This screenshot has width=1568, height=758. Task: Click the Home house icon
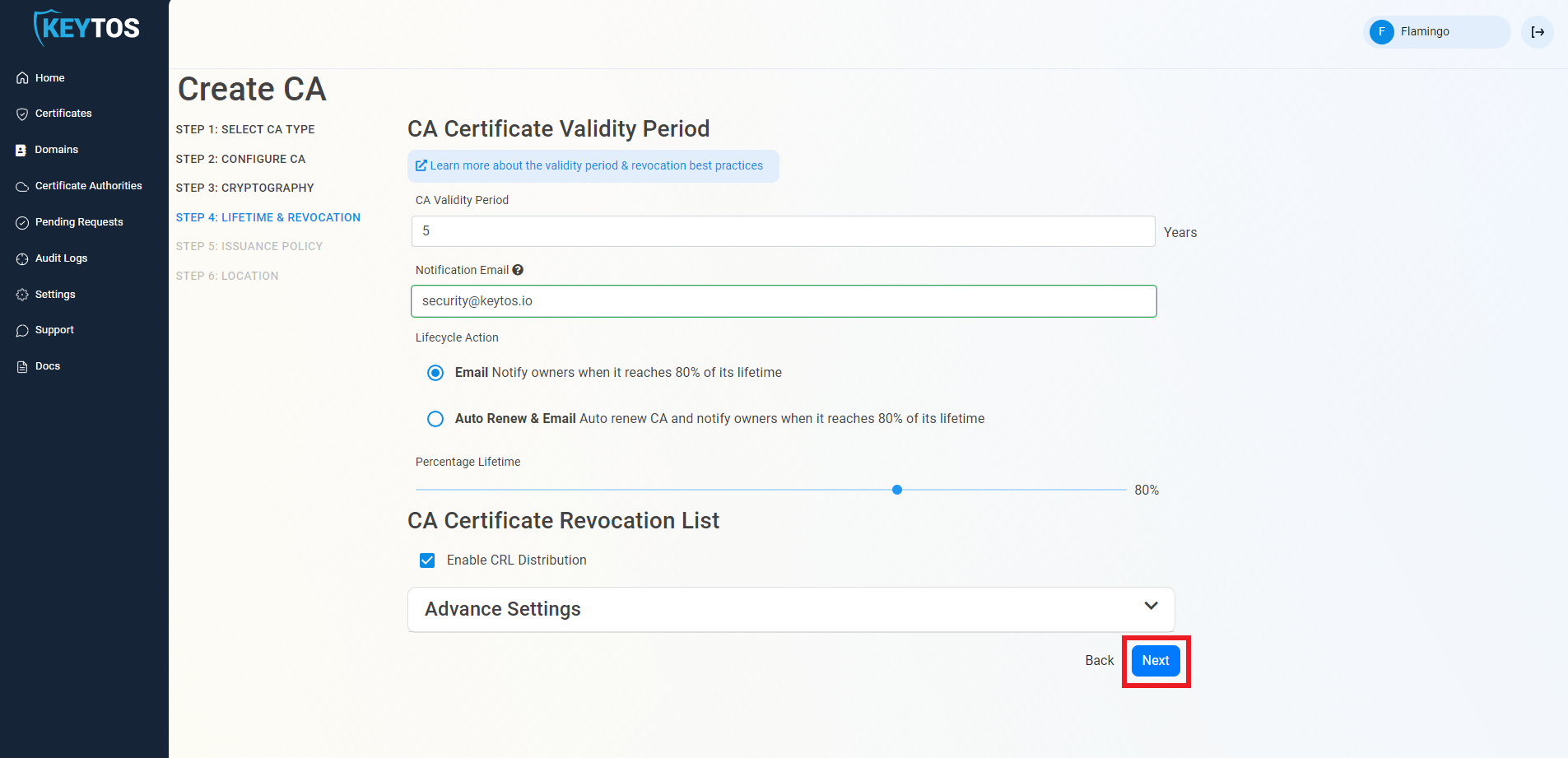tap(22, 78)
